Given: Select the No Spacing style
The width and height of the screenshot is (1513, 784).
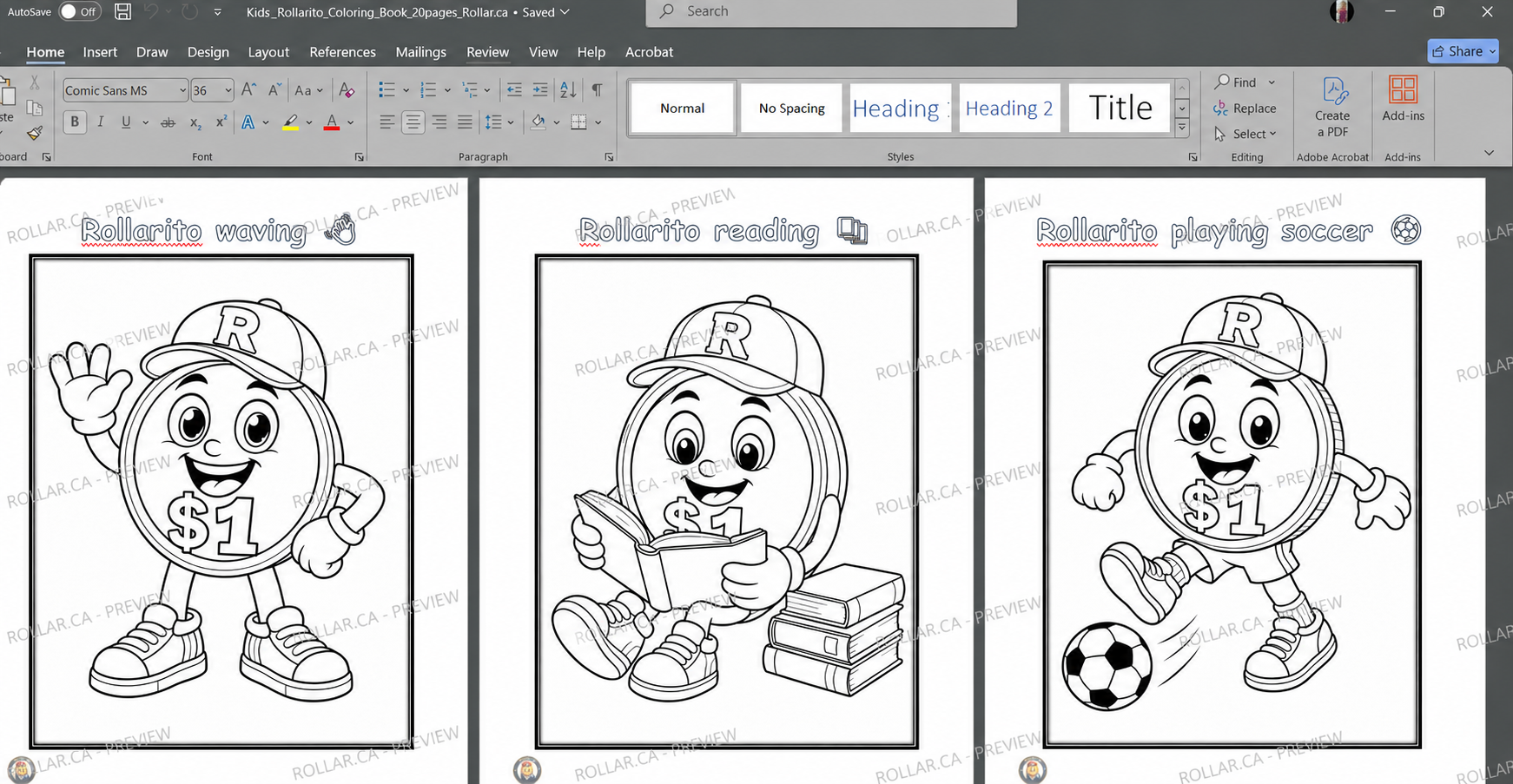Looking at the screenshot, I should (x=791, y=108).
